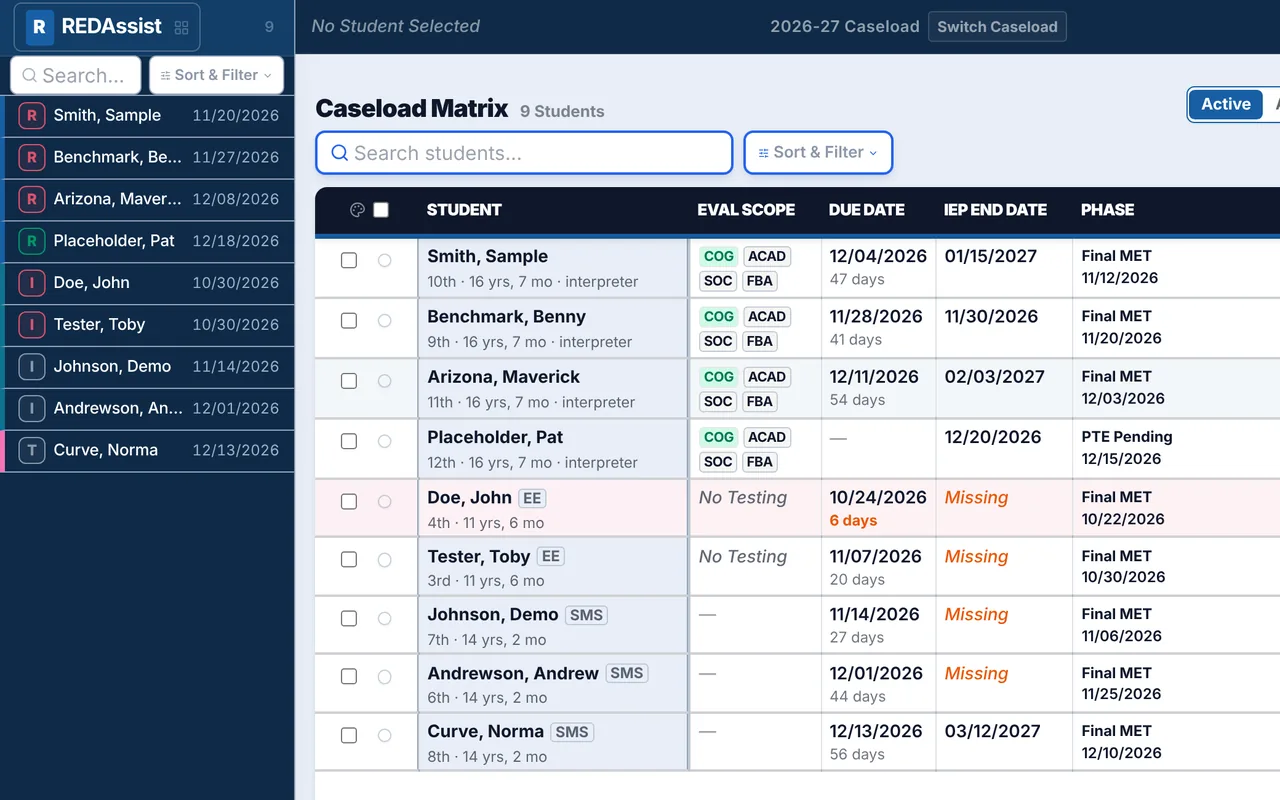The image size is (1280, 800).
Task: Open the grid apps icon beside REDAssist
Action: point(181,28)
